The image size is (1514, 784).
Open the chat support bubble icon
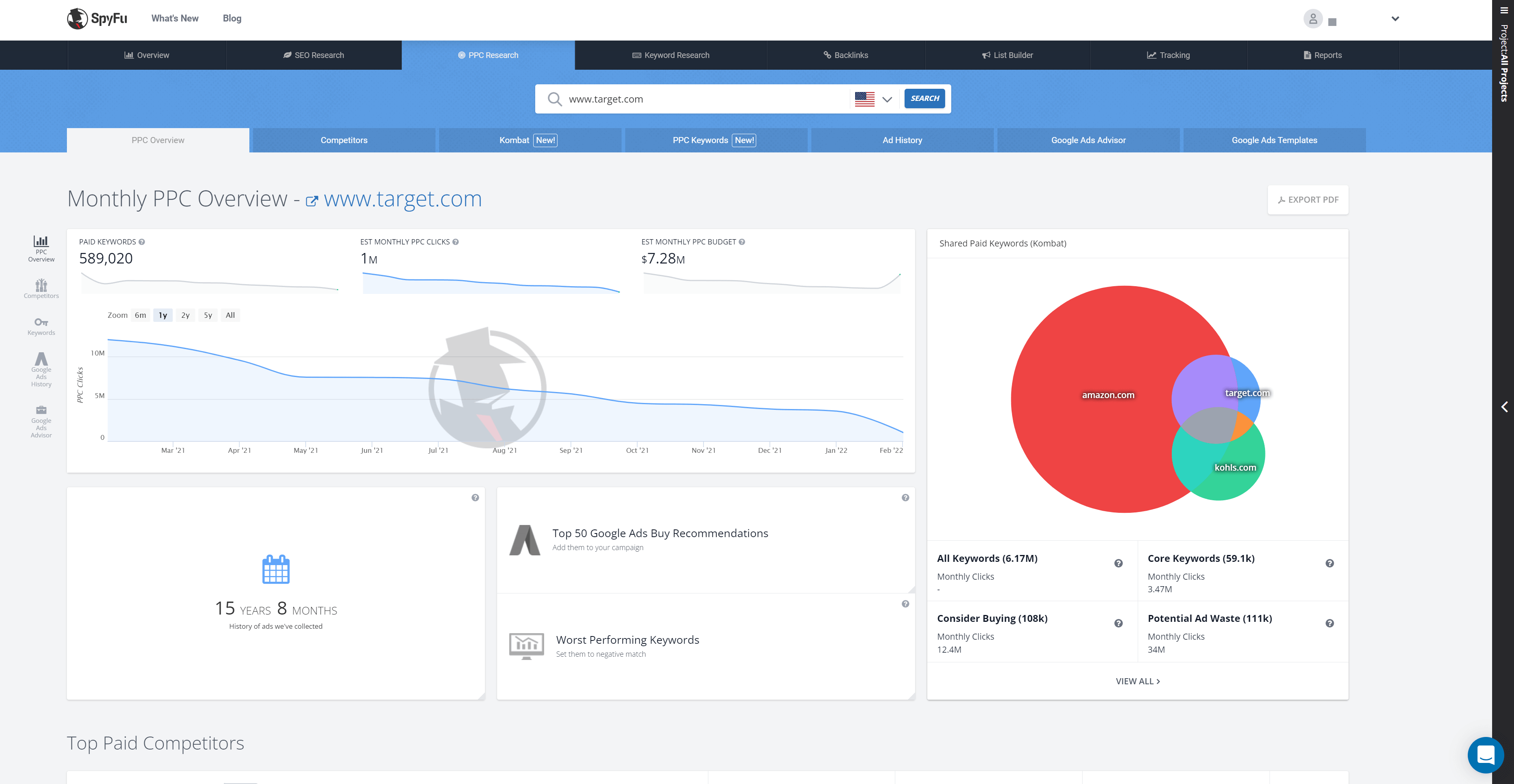pyautogui.click(x=1485, y=755)
